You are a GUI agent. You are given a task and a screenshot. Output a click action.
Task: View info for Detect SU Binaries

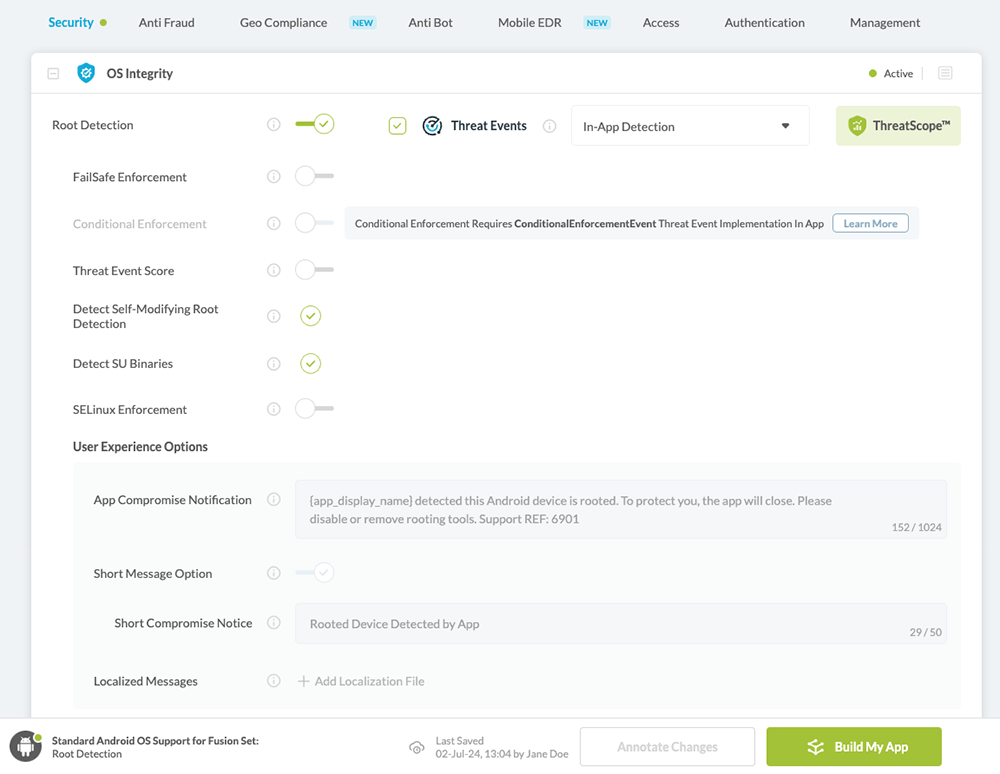point(274,364)
